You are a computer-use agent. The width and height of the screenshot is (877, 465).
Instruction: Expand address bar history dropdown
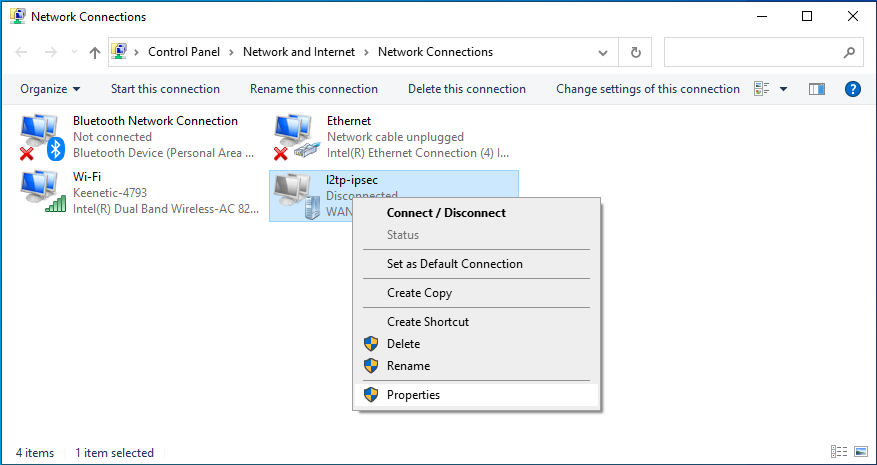603,53
